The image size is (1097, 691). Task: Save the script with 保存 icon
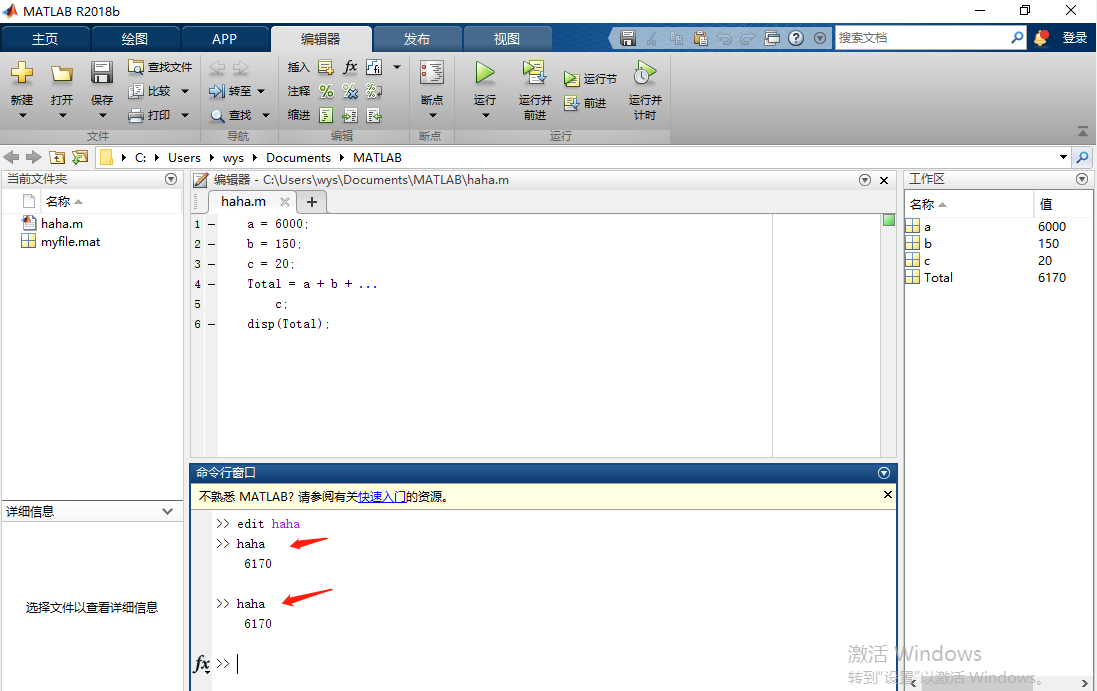coord(101,73)
